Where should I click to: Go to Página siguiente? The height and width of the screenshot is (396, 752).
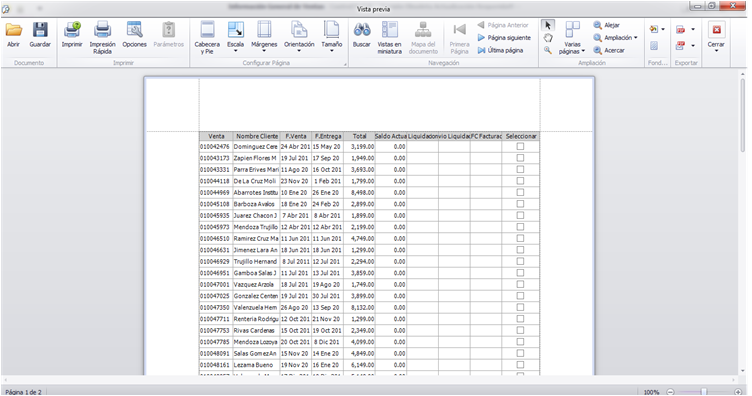505,37
